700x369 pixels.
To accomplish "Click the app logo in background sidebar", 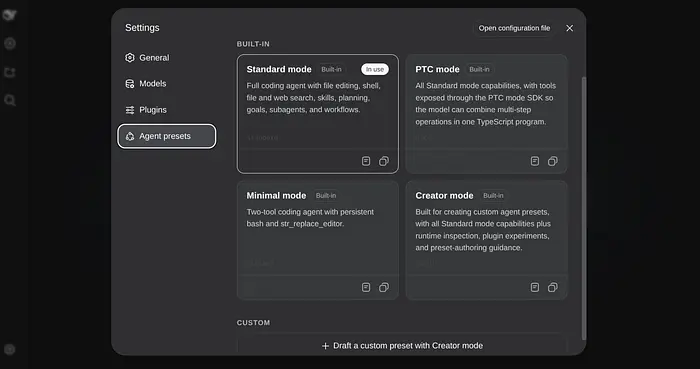I will (9, 15).
